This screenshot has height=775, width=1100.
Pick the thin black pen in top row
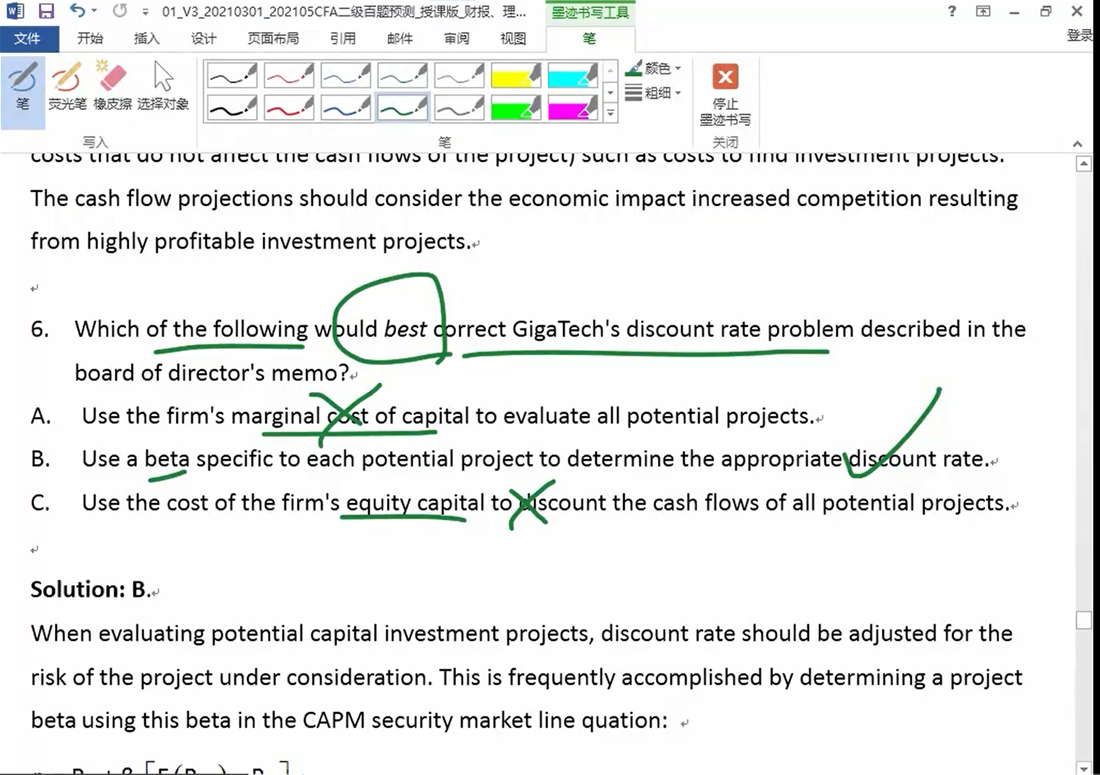(232, 75)
